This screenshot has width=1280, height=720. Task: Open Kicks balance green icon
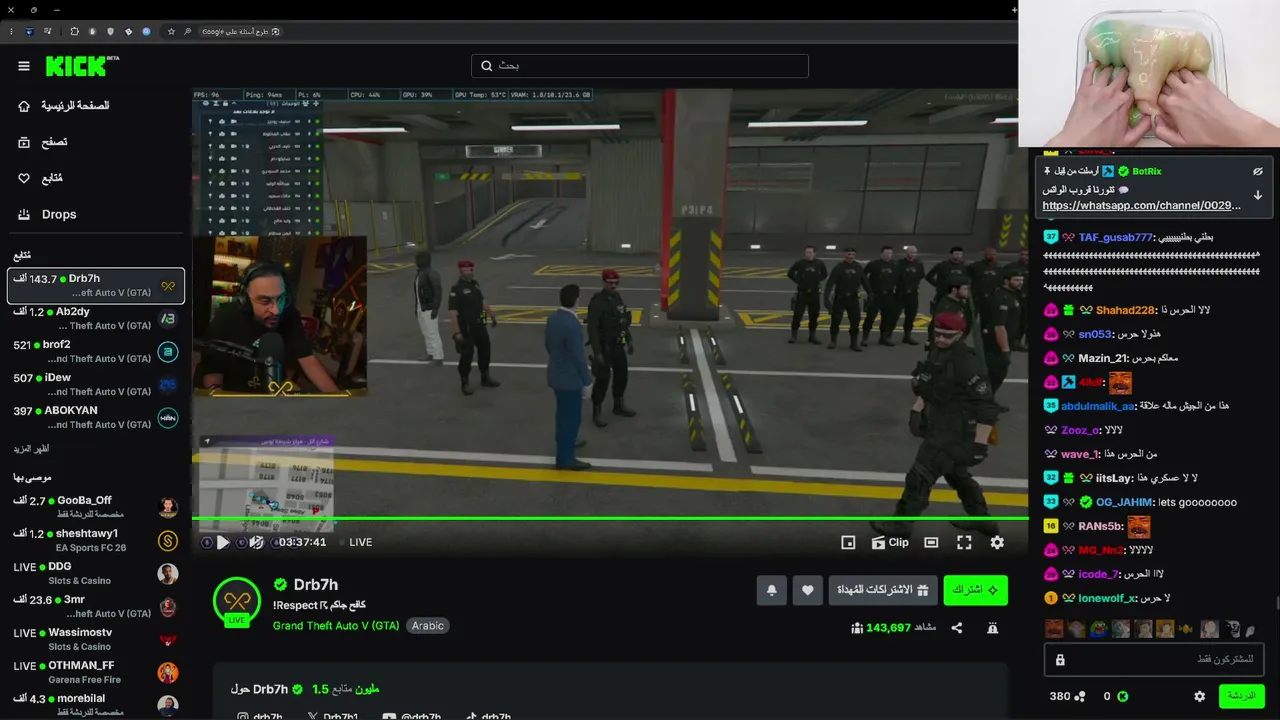point(1122,696)
